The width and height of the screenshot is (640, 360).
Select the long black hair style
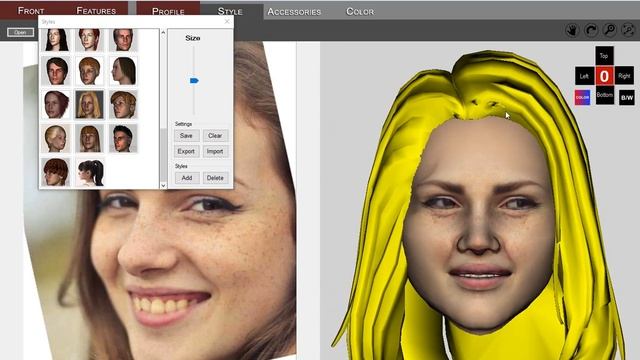(x=56, y=40)
